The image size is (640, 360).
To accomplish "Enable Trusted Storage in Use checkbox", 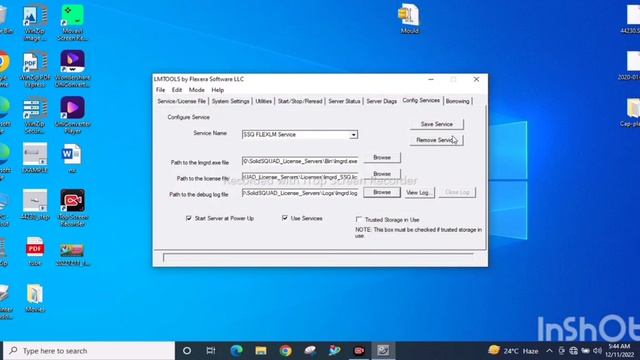I will pos(358,220).
